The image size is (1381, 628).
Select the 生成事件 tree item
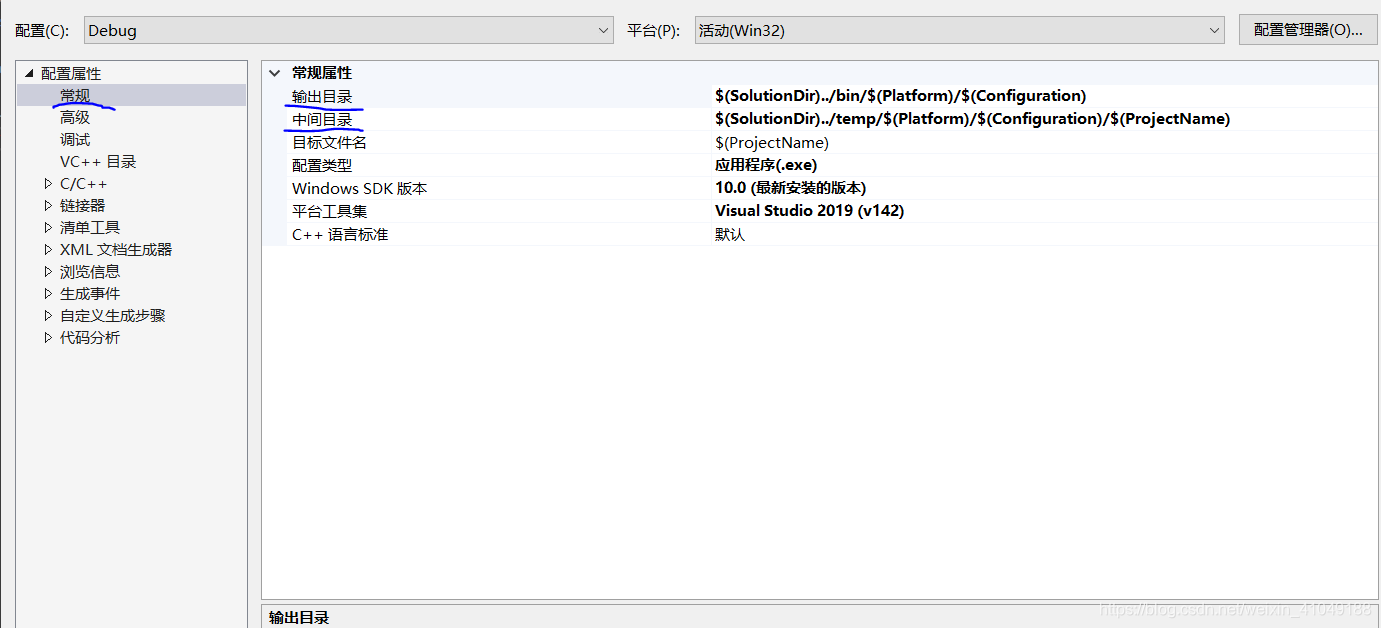(x=90, y=294)
